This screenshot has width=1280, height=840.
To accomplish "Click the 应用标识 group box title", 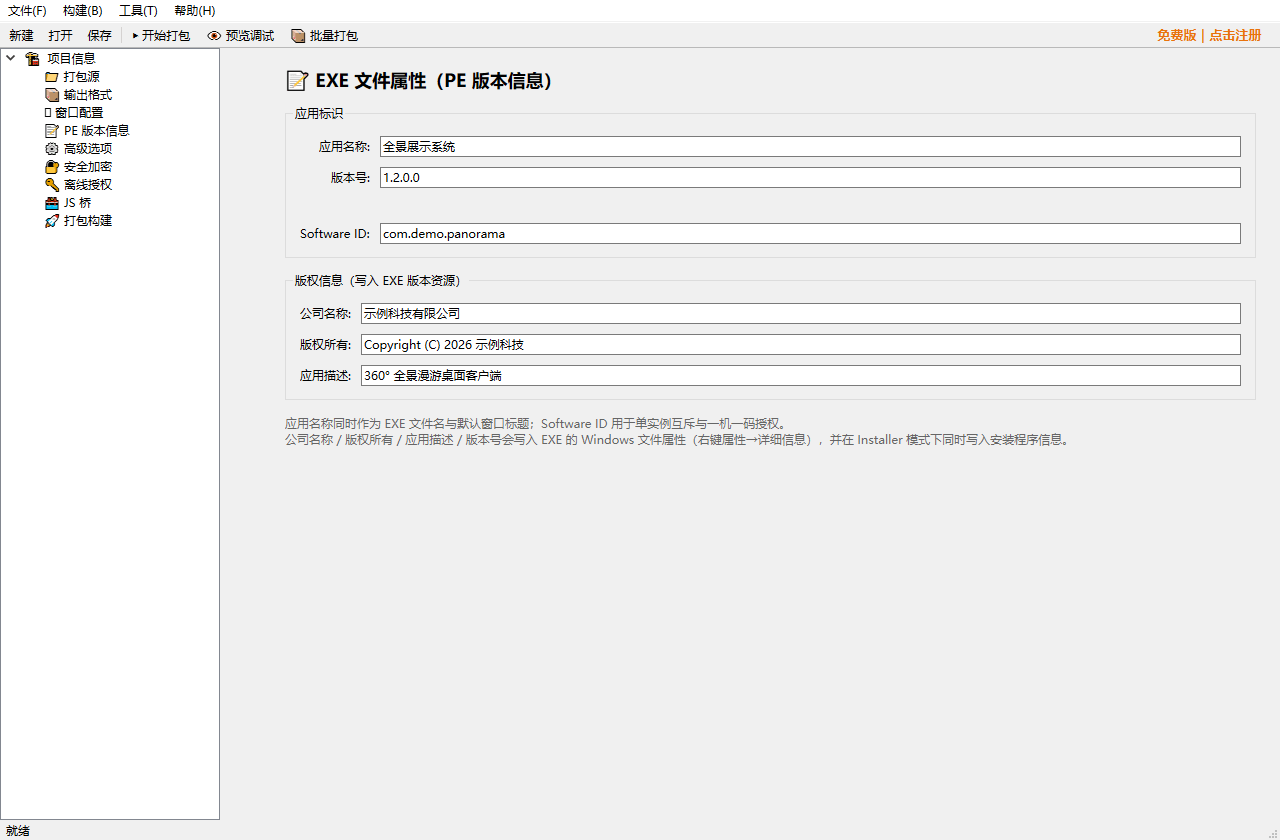I will pos(319,113).
